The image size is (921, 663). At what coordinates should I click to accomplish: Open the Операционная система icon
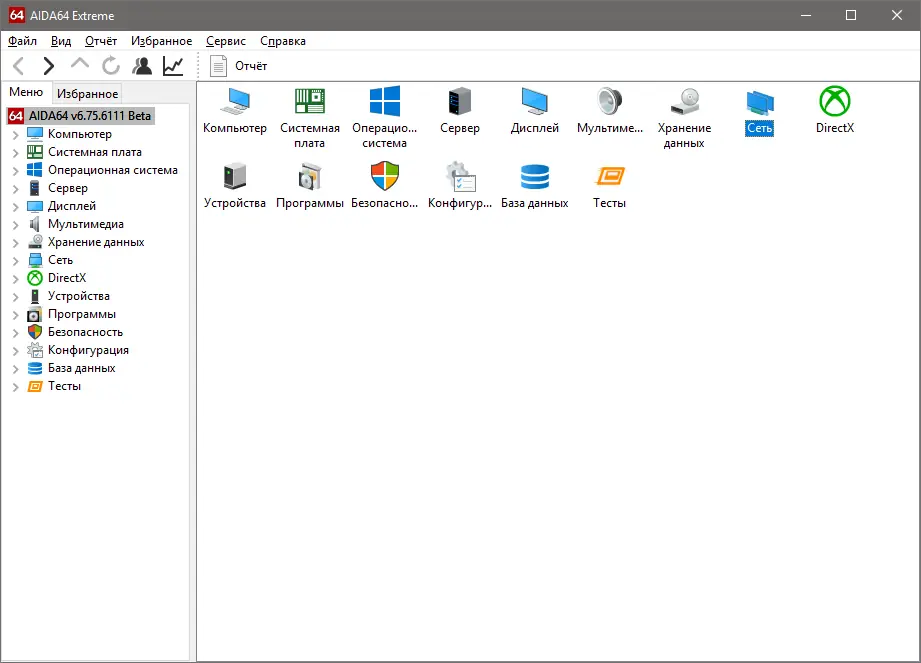coord(384,105)
